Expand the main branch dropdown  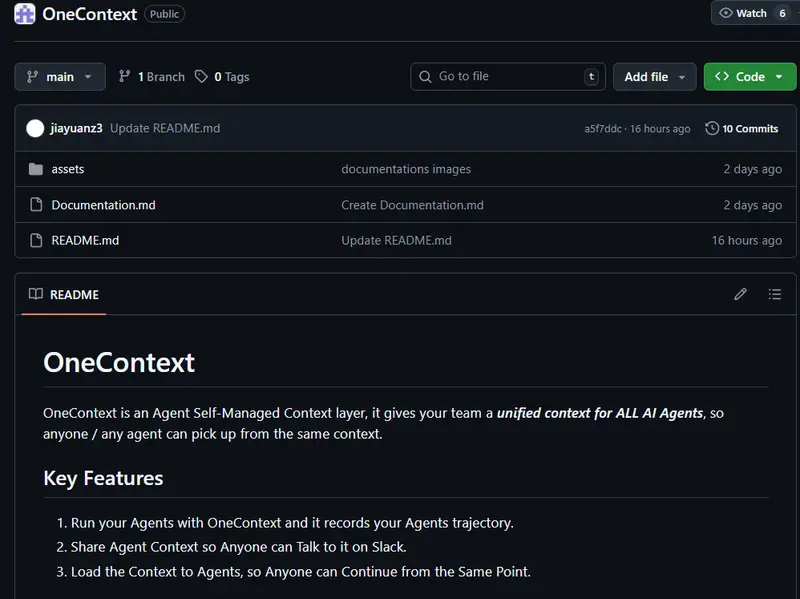(60, 77)
